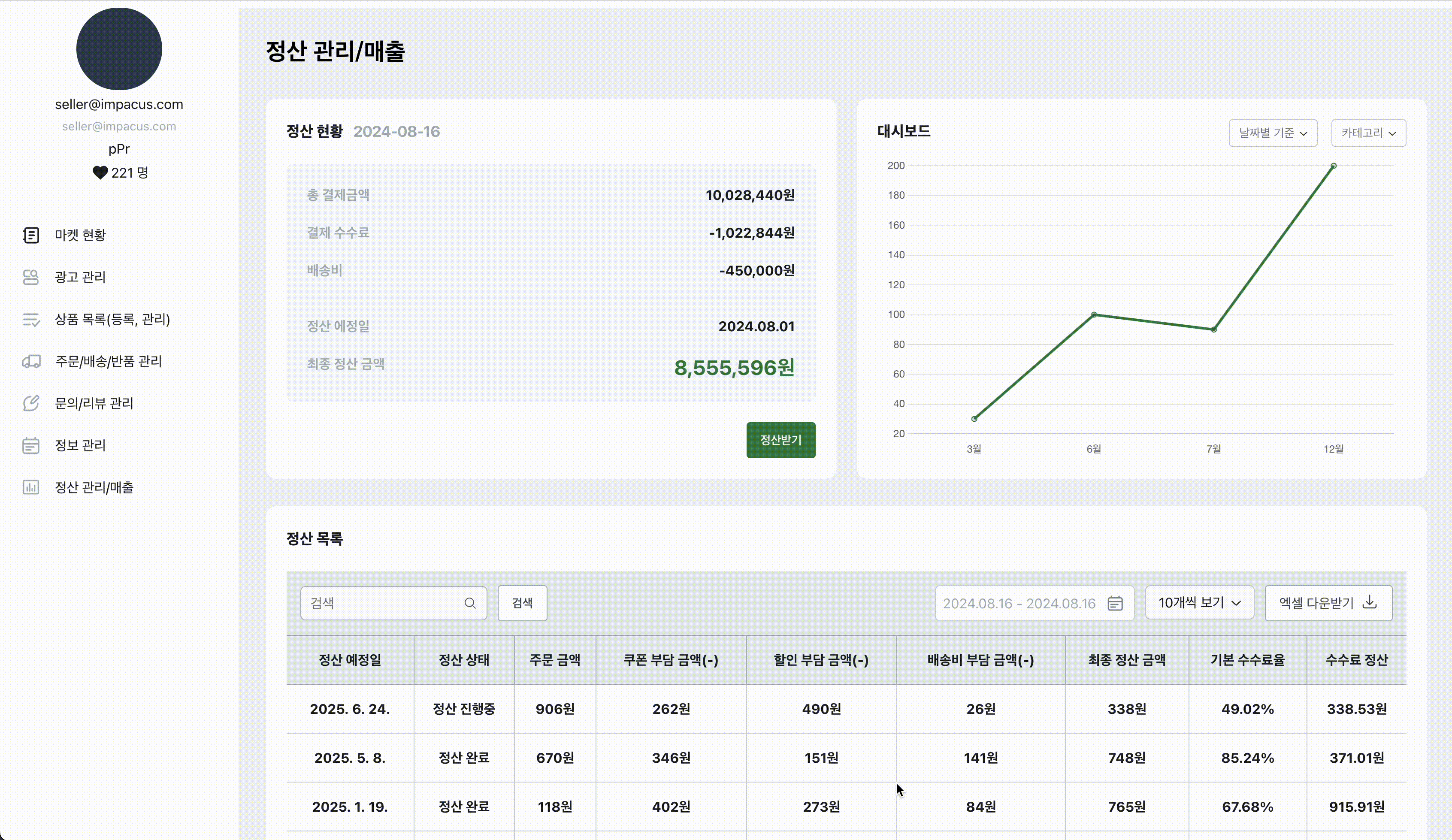Click the 정산 관리/매출 chart icon
Viewport: 1452px width, 840px height.
[x=30, y=487]
